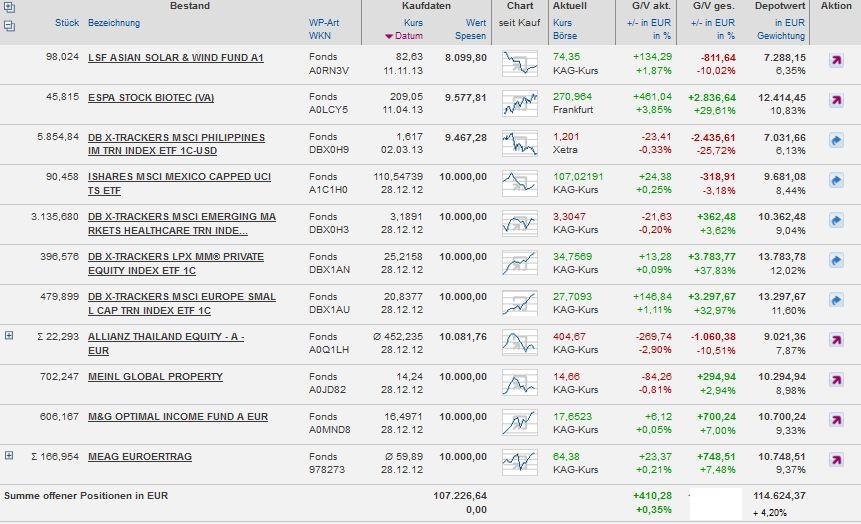Click action icon for ESPA Stock Biotec
Screen dimensions: 861x524
(836, 102)
